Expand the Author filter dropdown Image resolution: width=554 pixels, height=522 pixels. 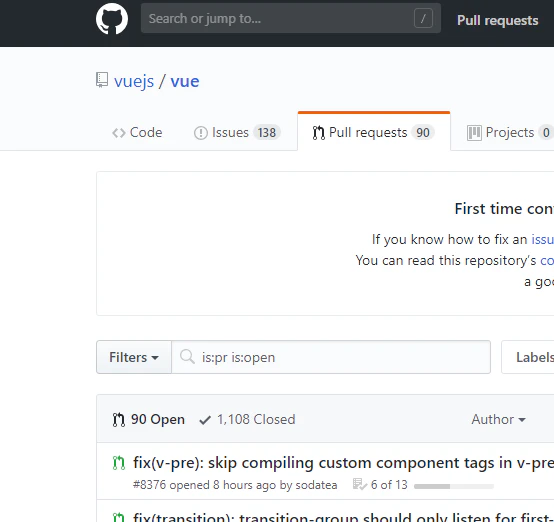pyautogui.click(x=498, y=420)
